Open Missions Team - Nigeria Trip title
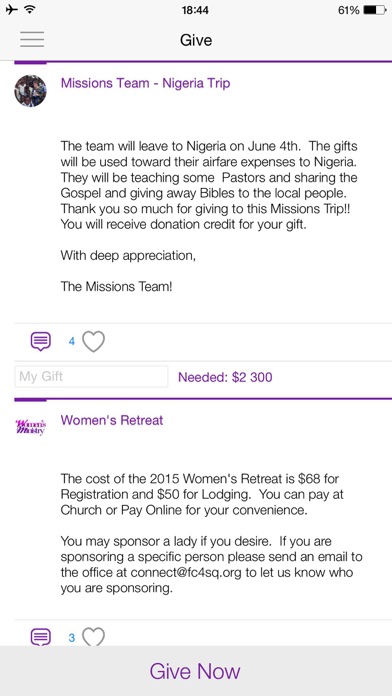Viewport: 392px width, 696px height. tap(145, 83)
